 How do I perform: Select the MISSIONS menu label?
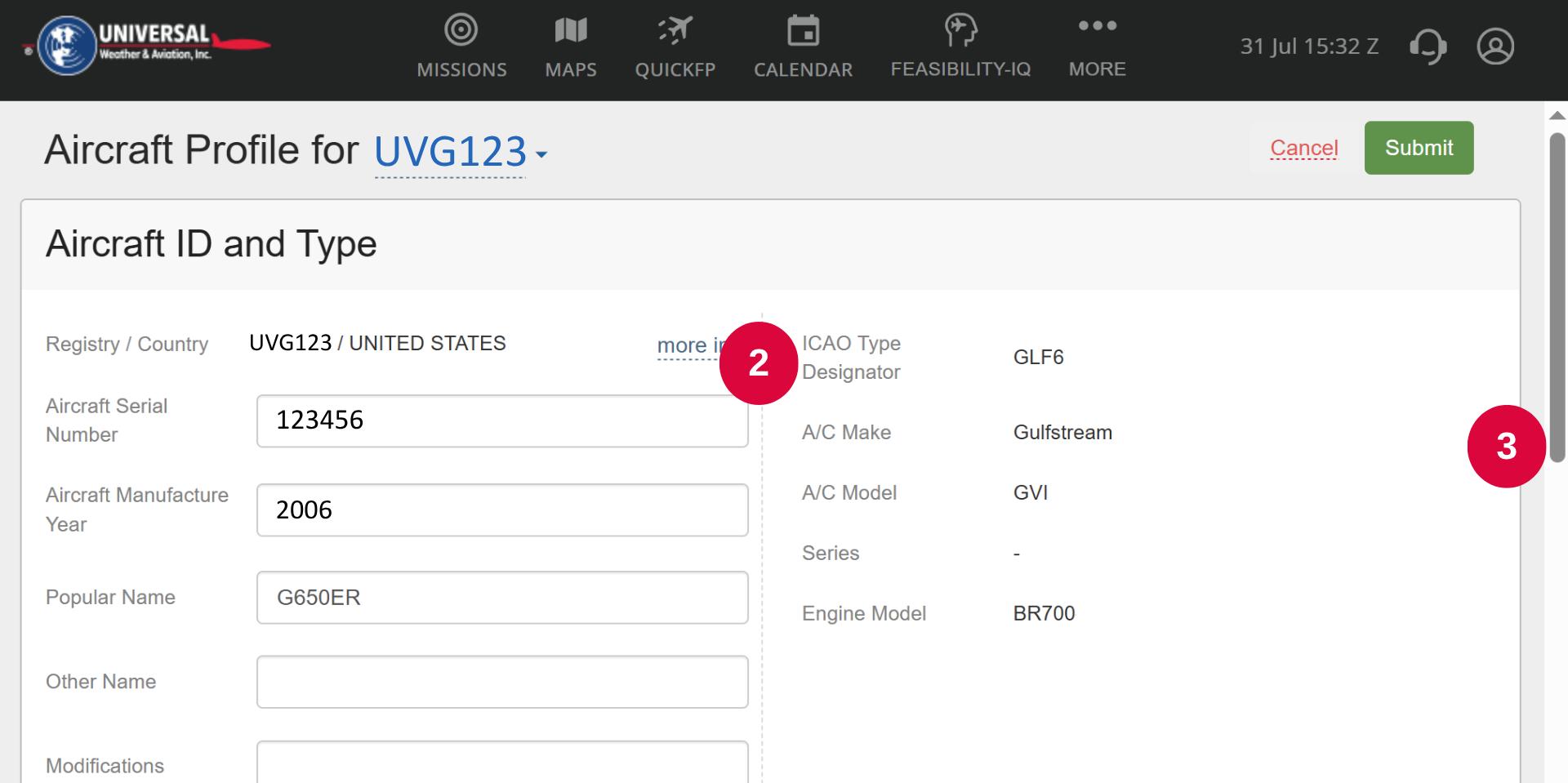point(461,69)
